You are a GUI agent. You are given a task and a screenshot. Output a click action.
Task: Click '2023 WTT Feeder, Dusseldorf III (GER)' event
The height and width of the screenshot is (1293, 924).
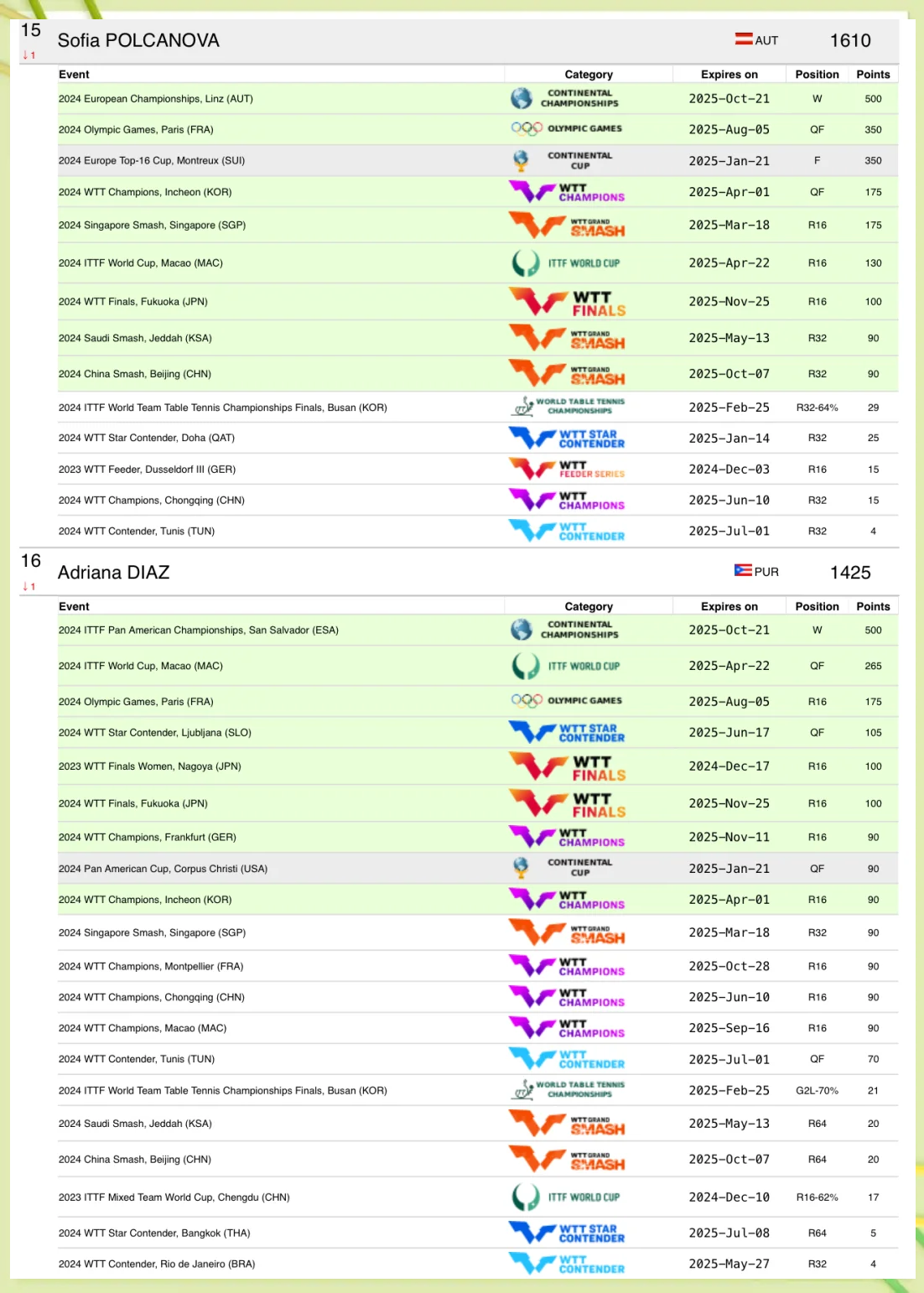click(x=148, y=470)
